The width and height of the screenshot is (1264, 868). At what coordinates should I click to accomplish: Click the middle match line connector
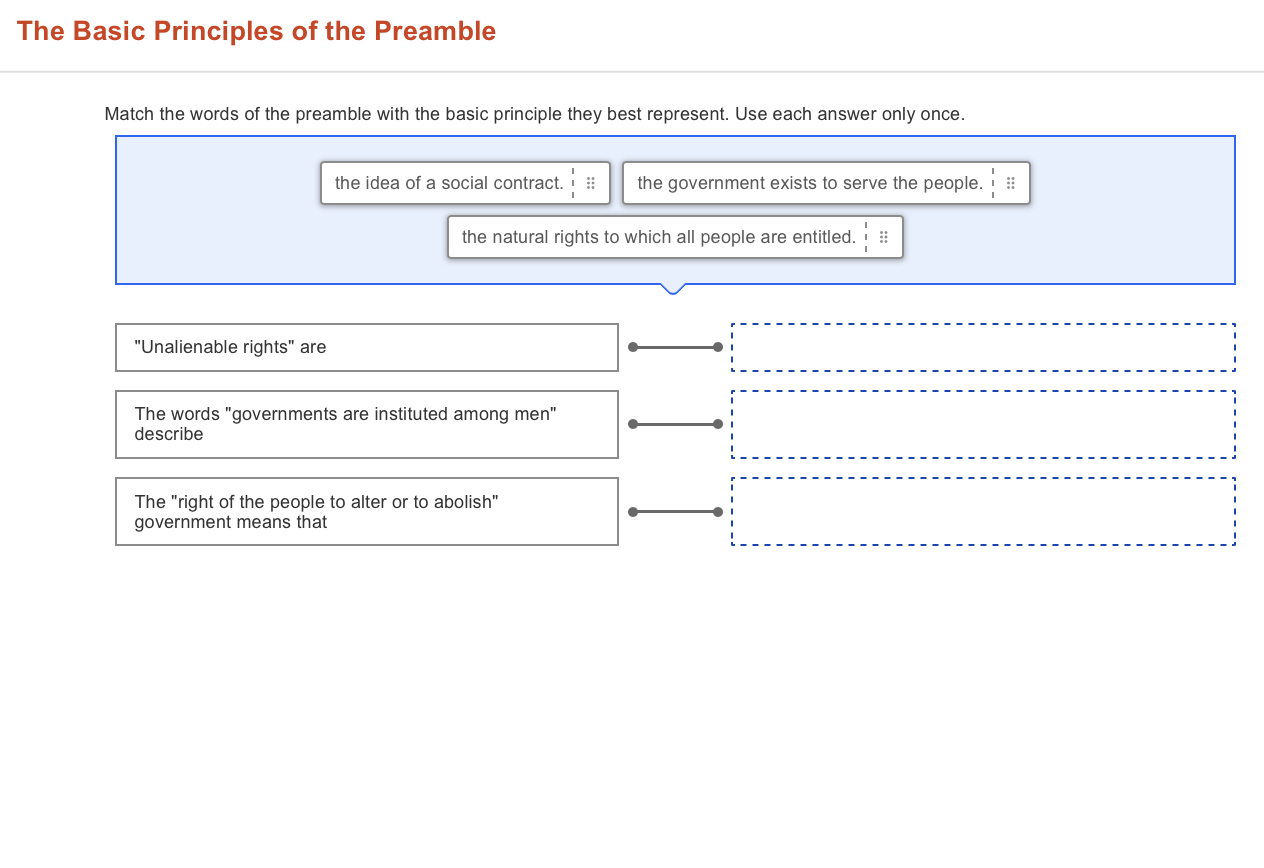(x=675, y=424)
